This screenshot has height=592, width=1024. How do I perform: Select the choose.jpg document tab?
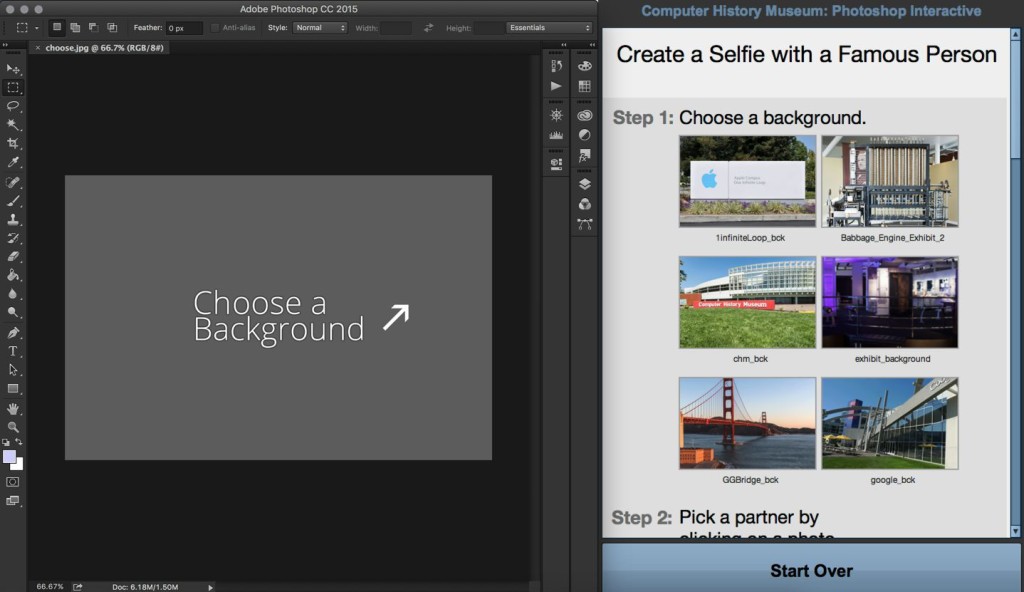click(104, 48)
